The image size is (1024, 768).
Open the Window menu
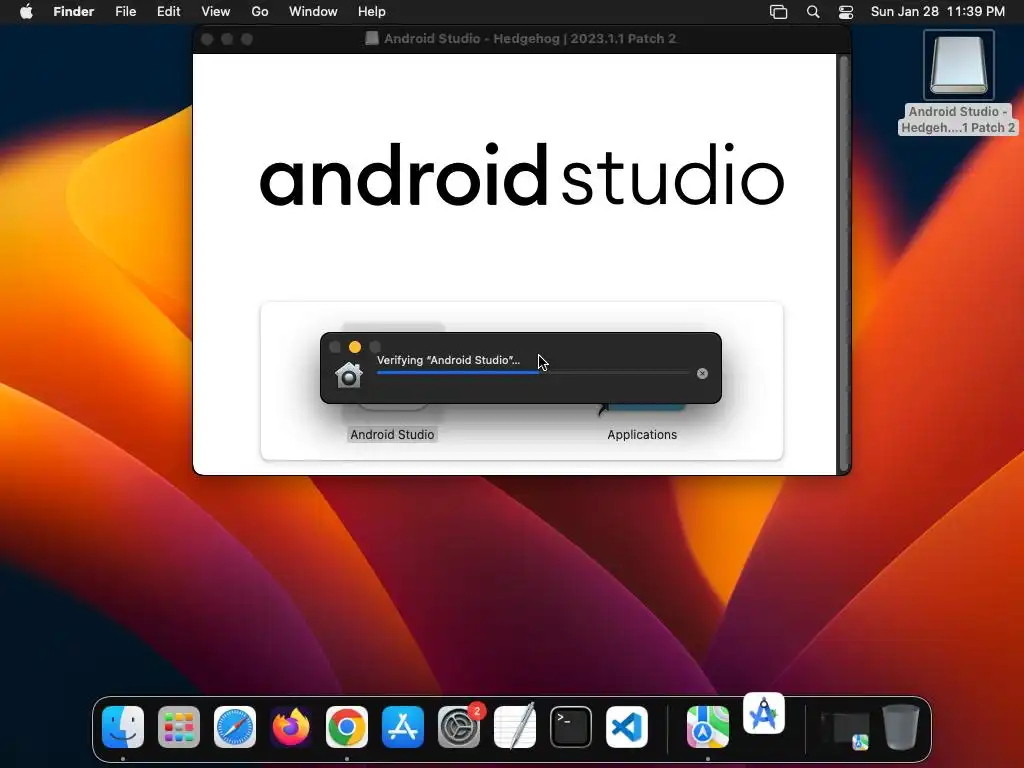[x=313, y=12]
